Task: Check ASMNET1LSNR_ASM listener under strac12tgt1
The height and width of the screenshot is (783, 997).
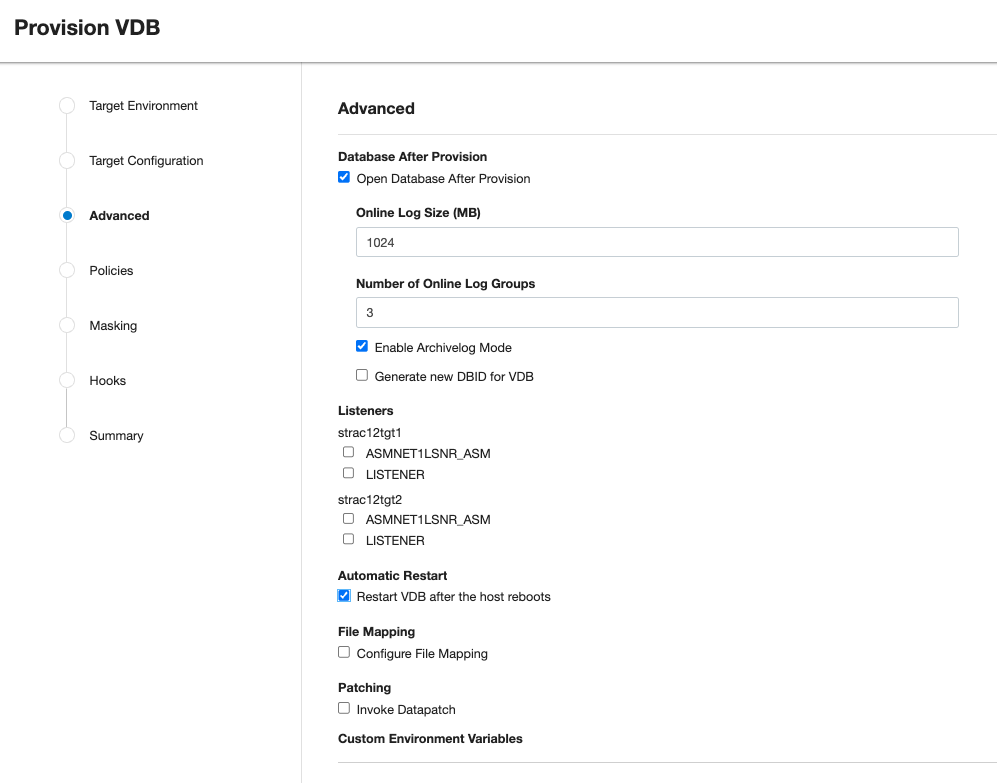Action: [x=348, y=453]
